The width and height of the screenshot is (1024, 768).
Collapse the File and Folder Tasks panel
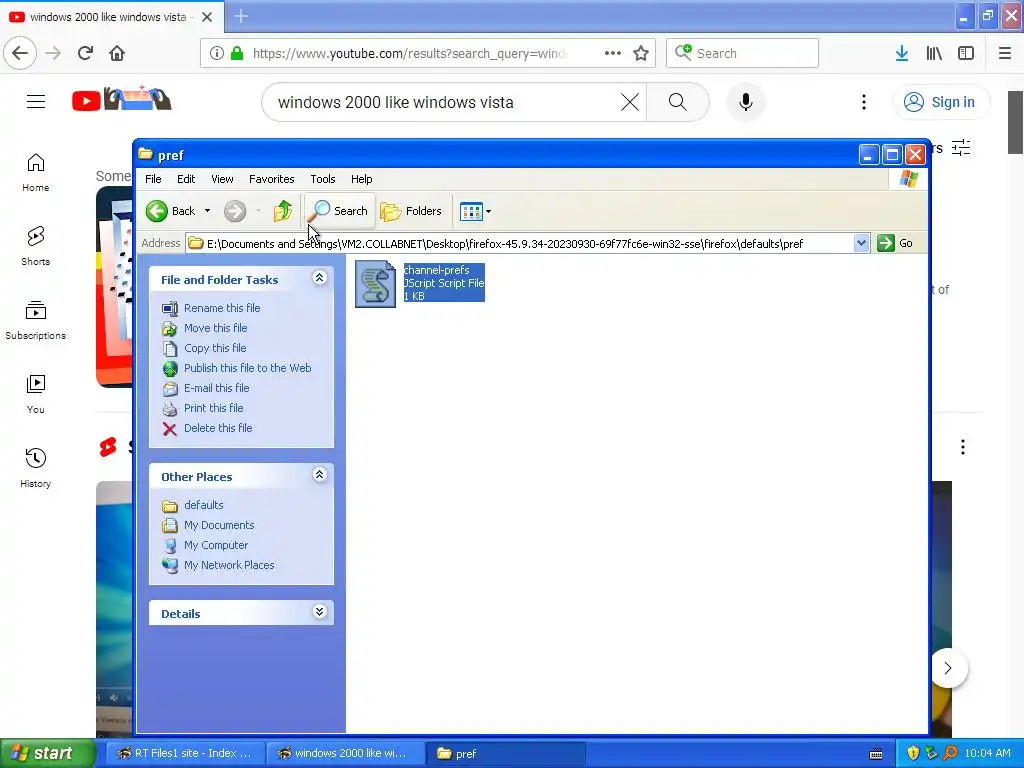(319, 278)
